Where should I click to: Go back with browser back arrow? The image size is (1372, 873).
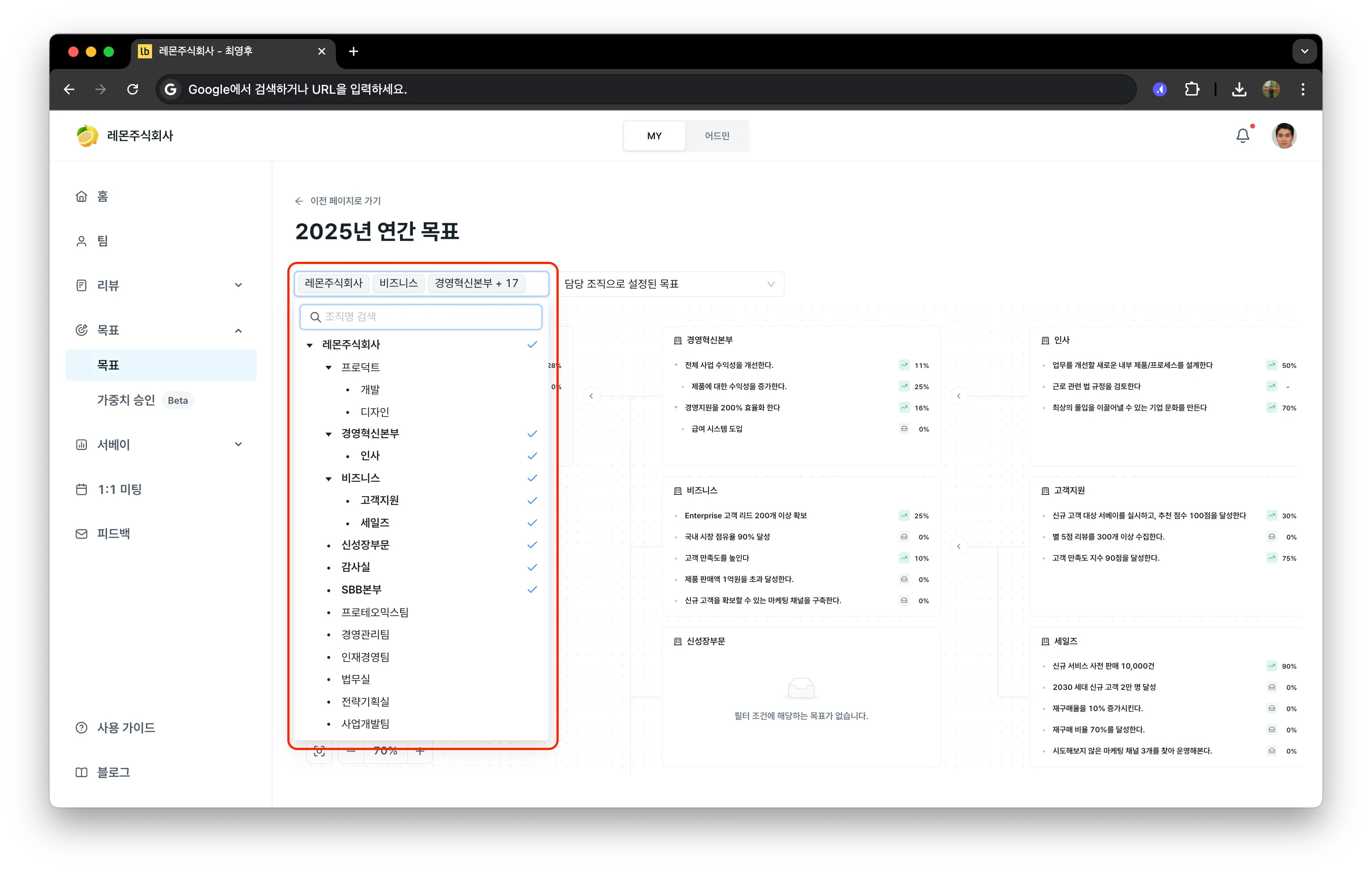pos(69,89)
